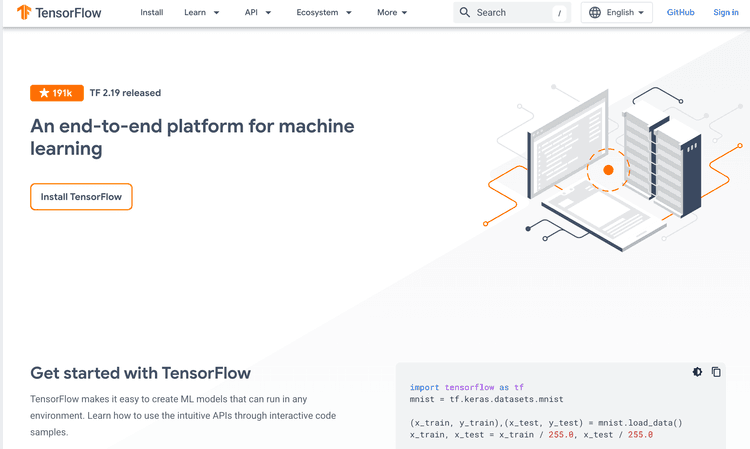Click the 'mnist = tf.keras.datasets.mnist' code line
The image size is (750, 449).
(x=486, y=399)
